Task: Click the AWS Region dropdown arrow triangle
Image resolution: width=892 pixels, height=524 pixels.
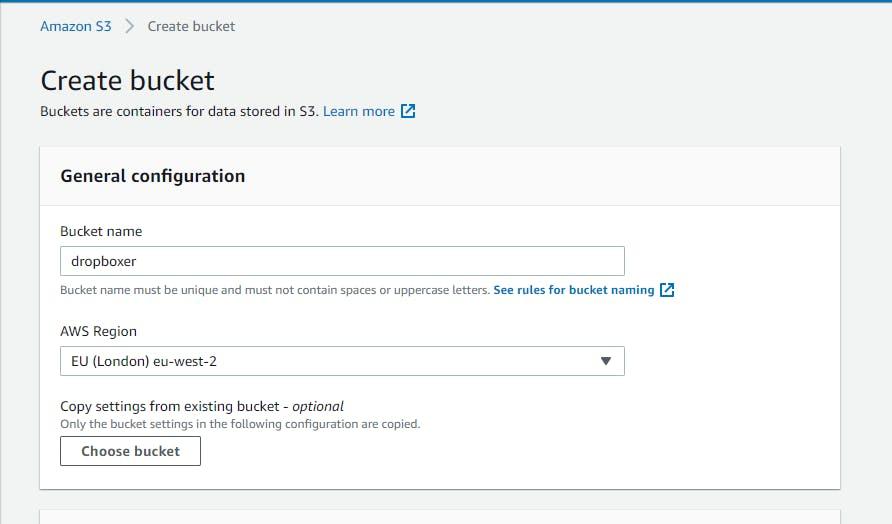Action: [605, 361]
